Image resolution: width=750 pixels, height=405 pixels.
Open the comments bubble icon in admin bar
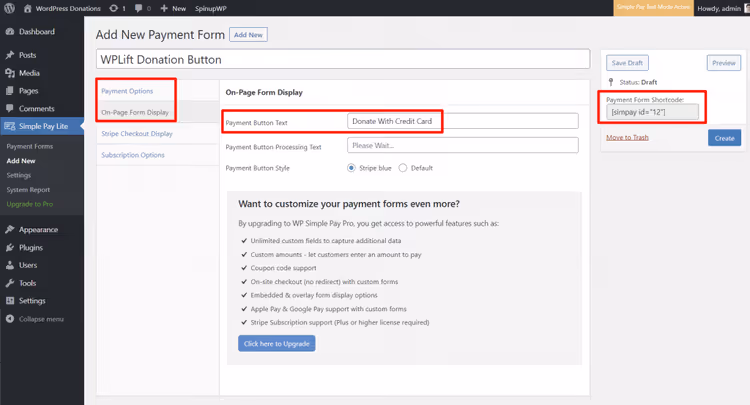pos(138,8)
